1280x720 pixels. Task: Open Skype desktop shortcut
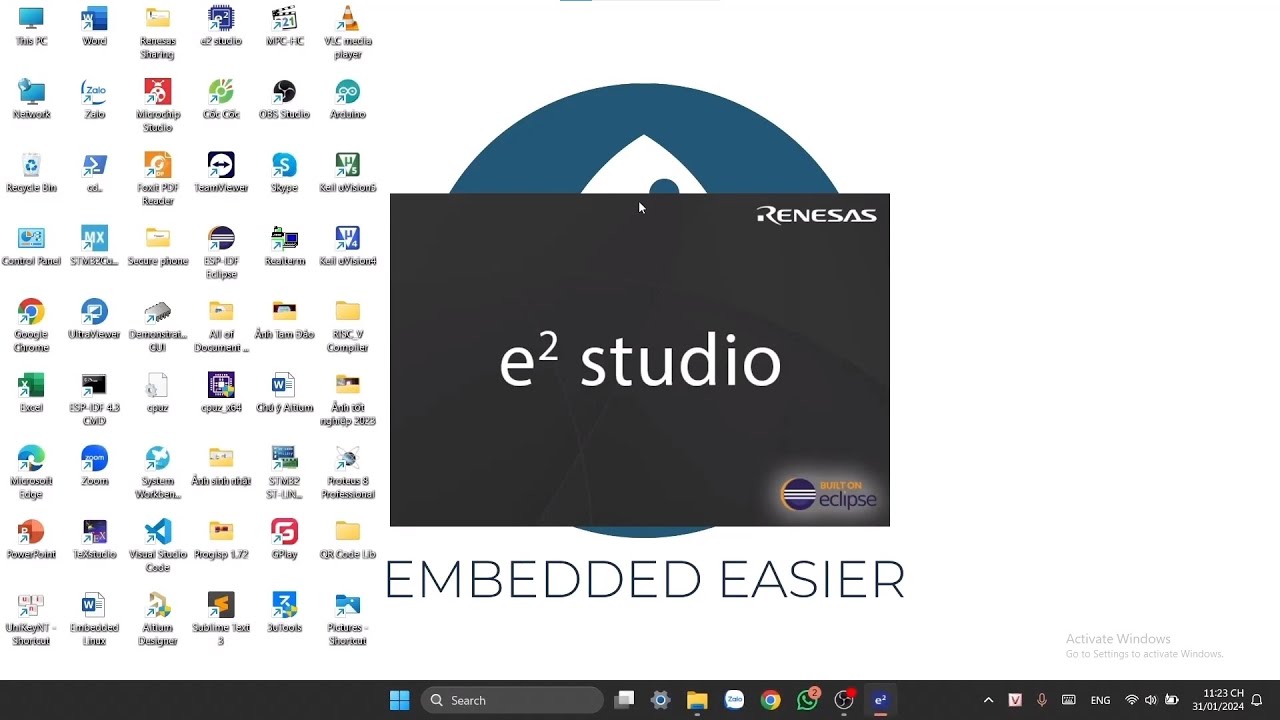(284, 172)
